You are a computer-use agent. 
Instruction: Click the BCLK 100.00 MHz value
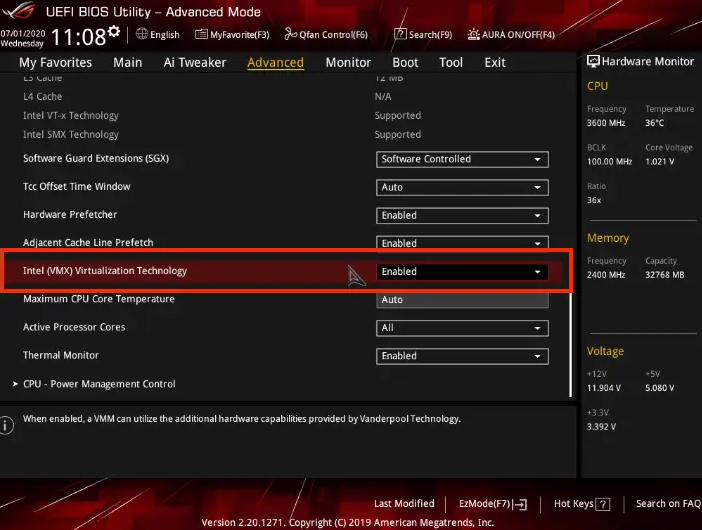[609, 162]
